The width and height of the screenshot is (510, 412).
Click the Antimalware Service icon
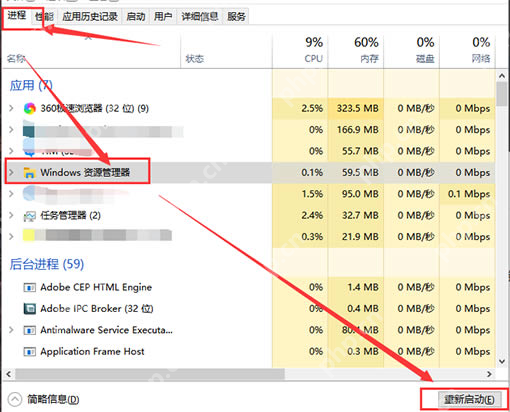click(x=29, y=330)
